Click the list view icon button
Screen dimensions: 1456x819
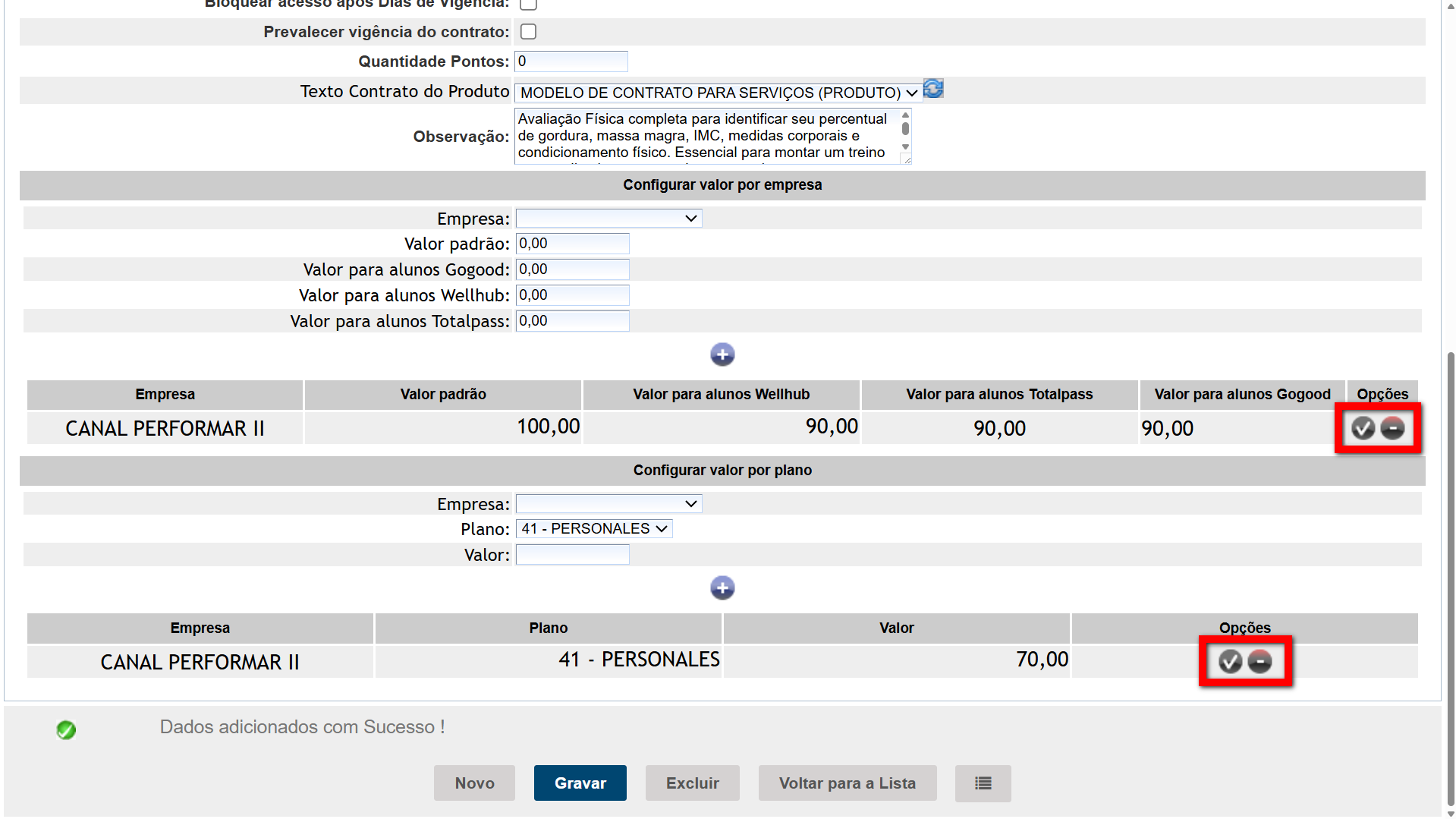(x=983, y=783)
